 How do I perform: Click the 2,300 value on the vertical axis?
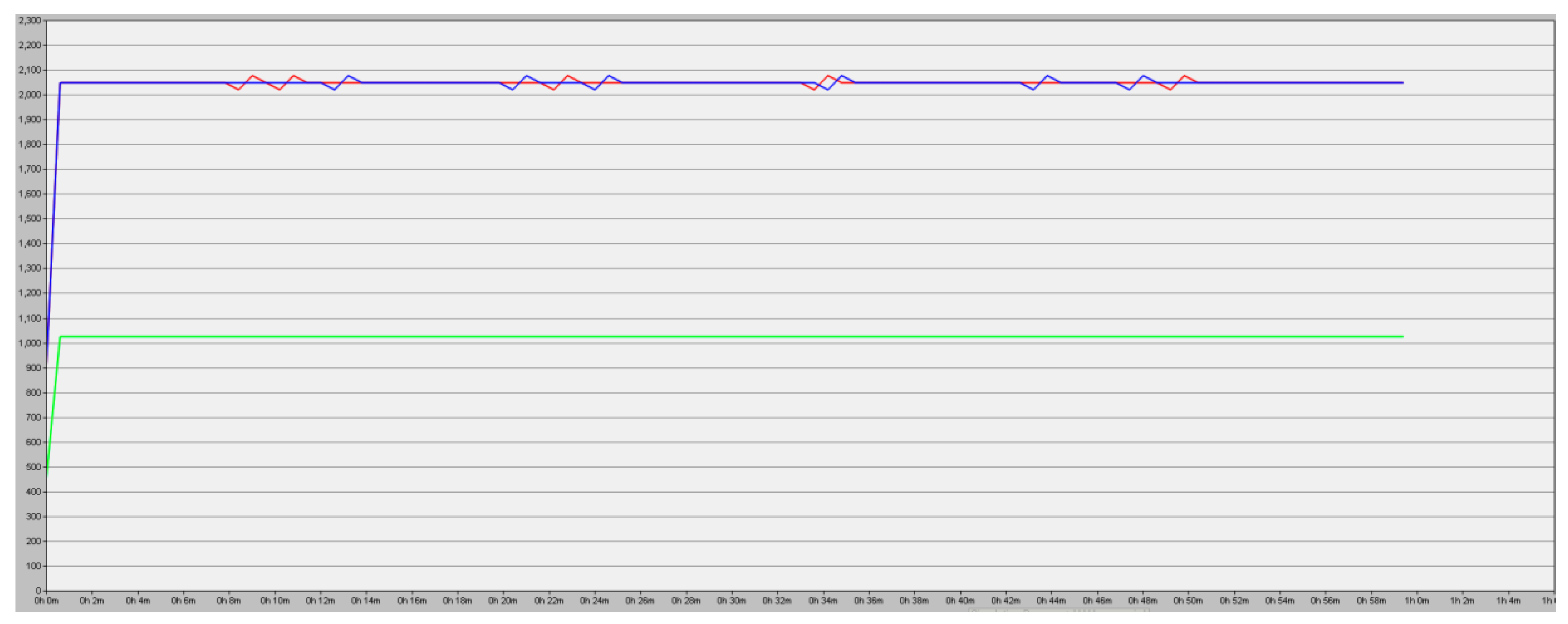pos(29,20)
